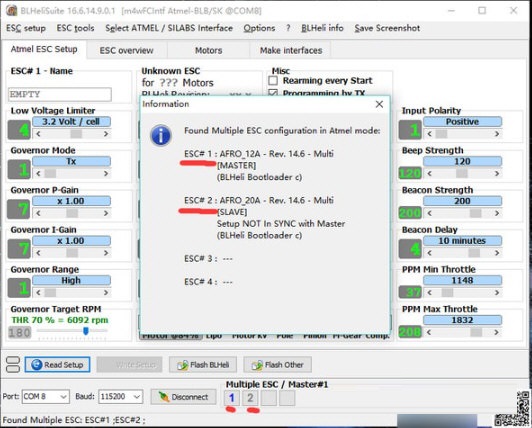Click the QR code image at bottom right
The image size is (532, 428).
pos(511,408)
